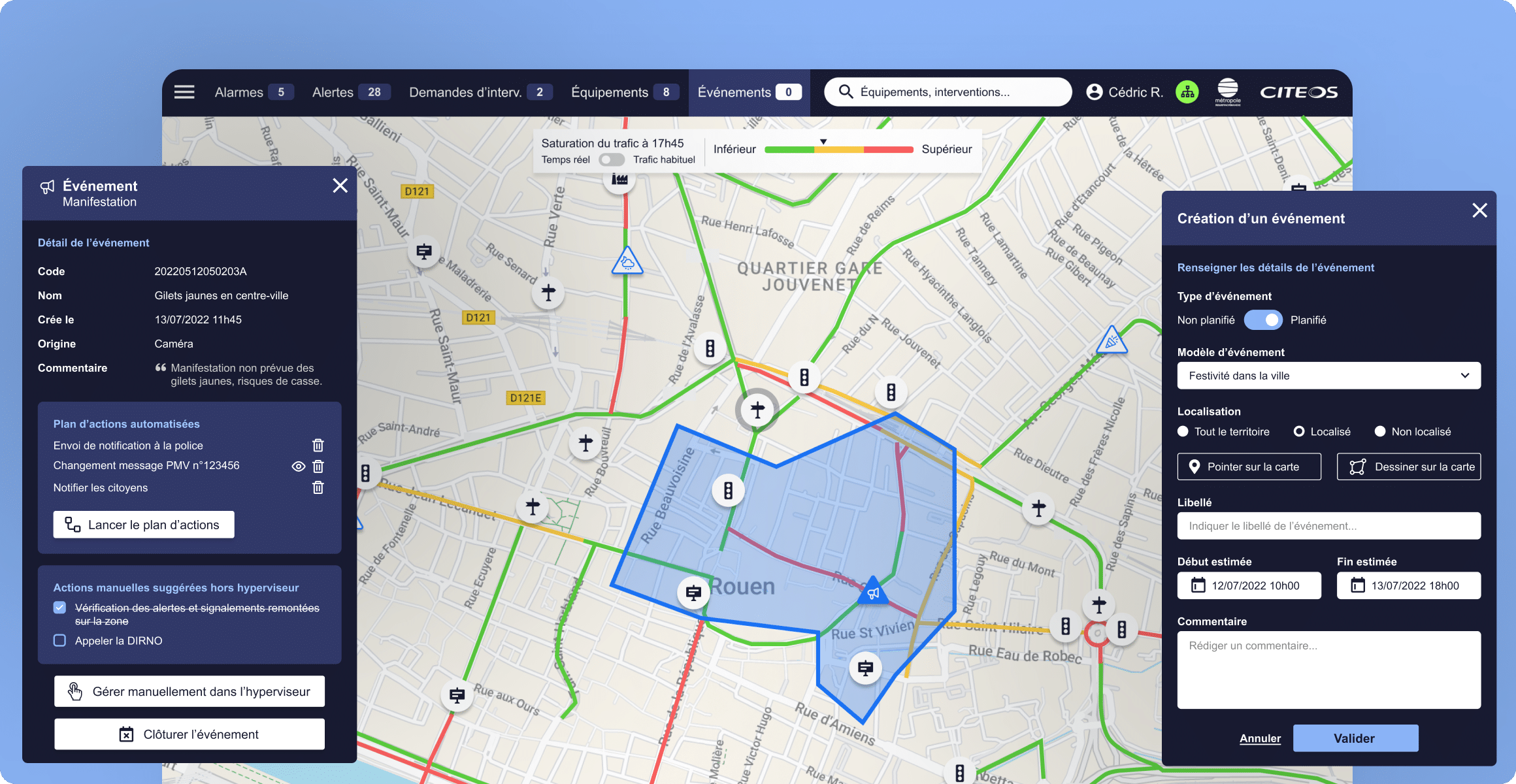The height and width of the screenshot is (784, 1516).
Task: Click Clôturer l'événement button
Action: click(189, 734)
